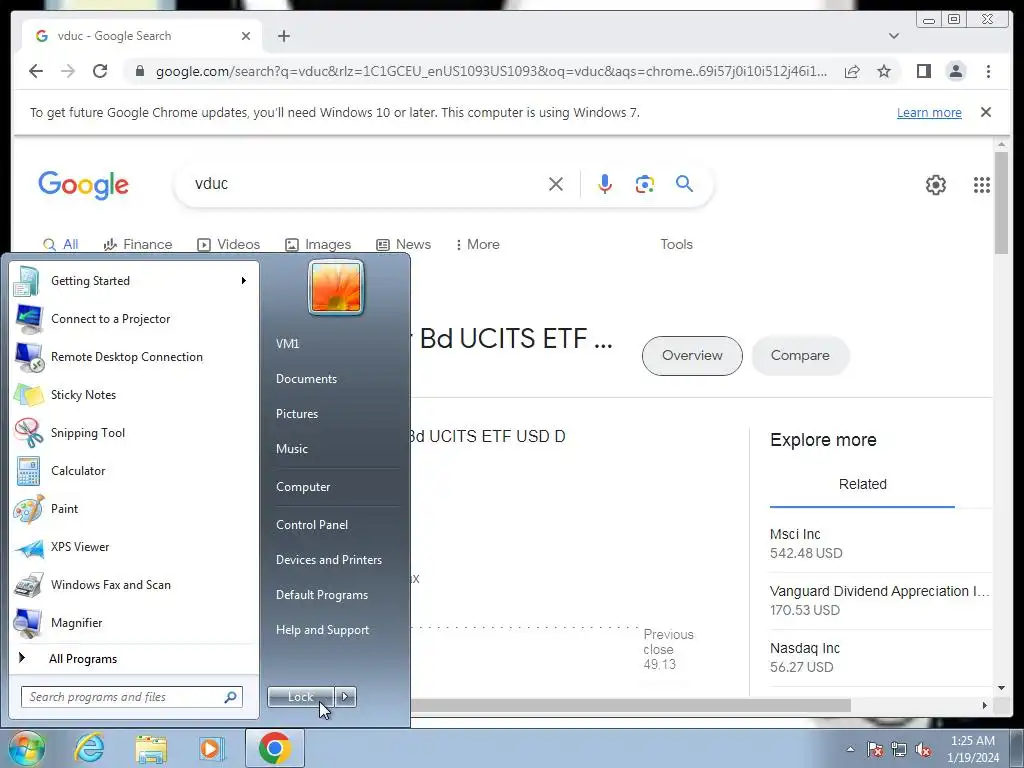
Task: Open a new Chrome tab
Action: 283,36
